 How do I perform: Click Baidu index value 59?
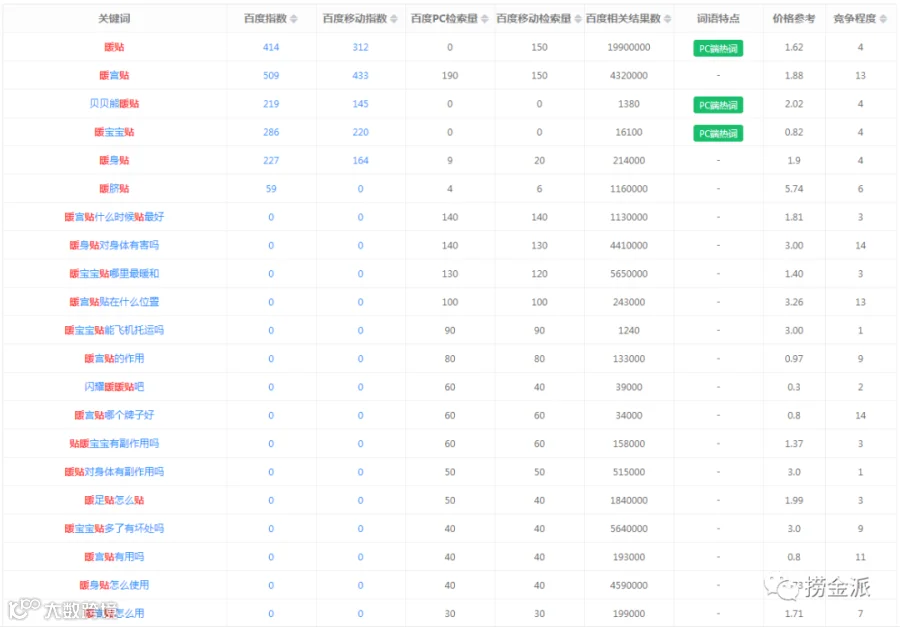click(x=271, y=188)
